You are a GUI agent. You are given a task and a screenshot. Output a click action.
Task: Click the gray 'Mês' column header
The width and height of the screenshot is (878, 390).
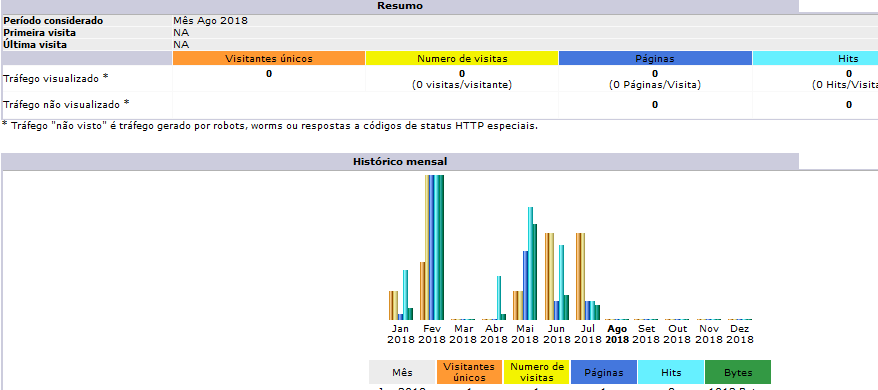[x=402, y=372]
